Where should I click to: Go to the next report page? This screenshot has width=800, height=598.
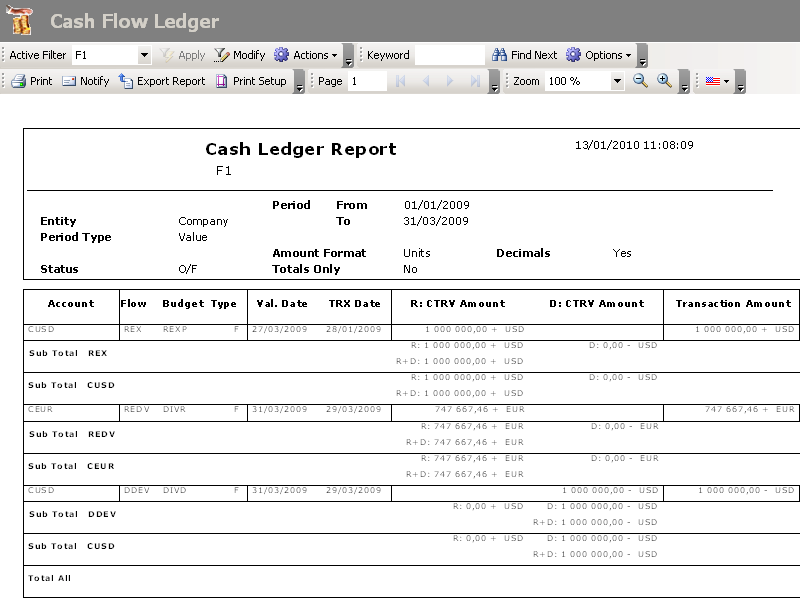pos(450,82)
